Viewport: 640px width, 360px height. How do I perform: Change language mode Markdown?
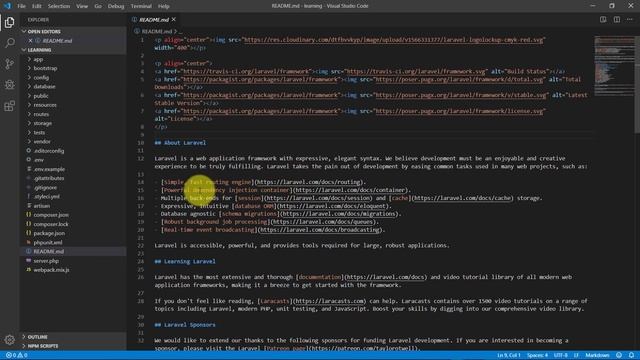click(x=597, y=355)
